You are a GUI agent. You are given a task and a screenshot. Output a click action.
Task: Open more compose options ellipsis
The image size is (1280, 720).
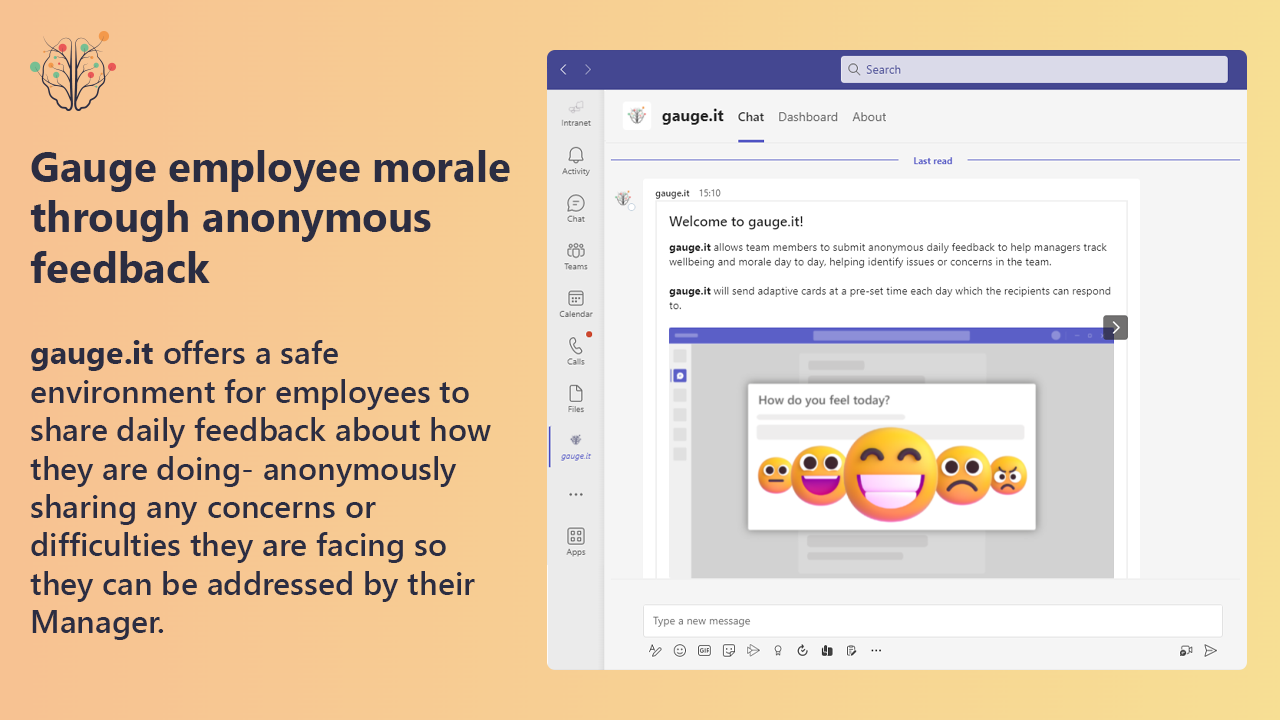(876, 650)
